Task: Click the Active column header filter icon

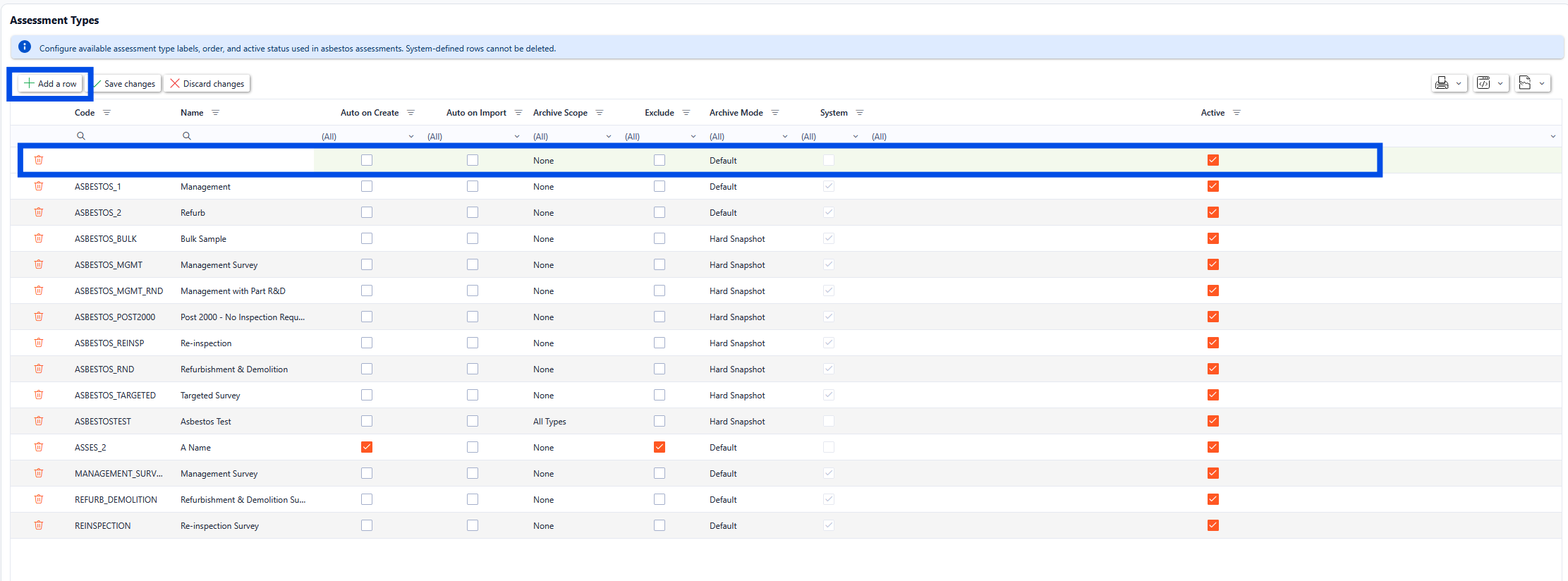Action: (1236, 113)
